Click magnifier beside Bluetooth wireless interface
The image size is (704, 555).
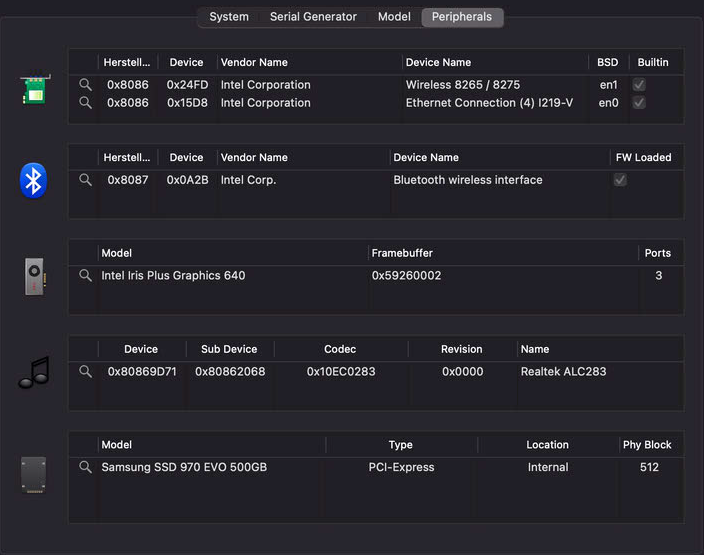(85, 180)
